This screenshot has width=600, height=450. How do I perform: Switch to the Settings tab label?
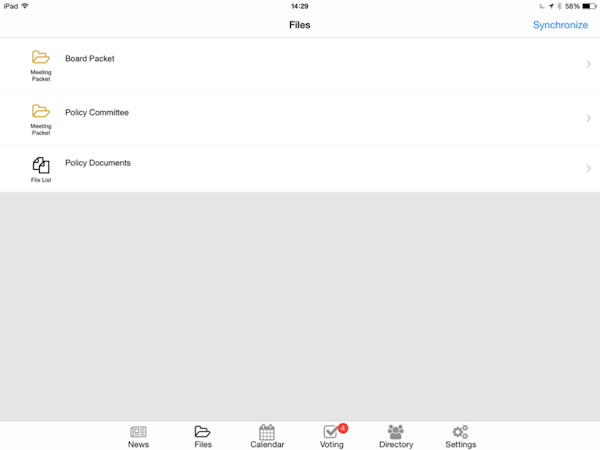click(461, 444)
